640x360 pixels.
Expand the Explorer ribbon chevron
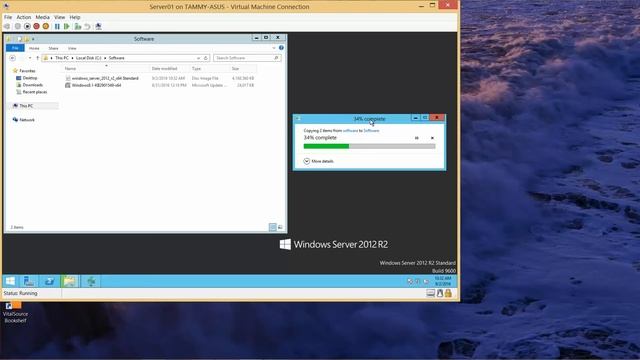click(274, 48)
